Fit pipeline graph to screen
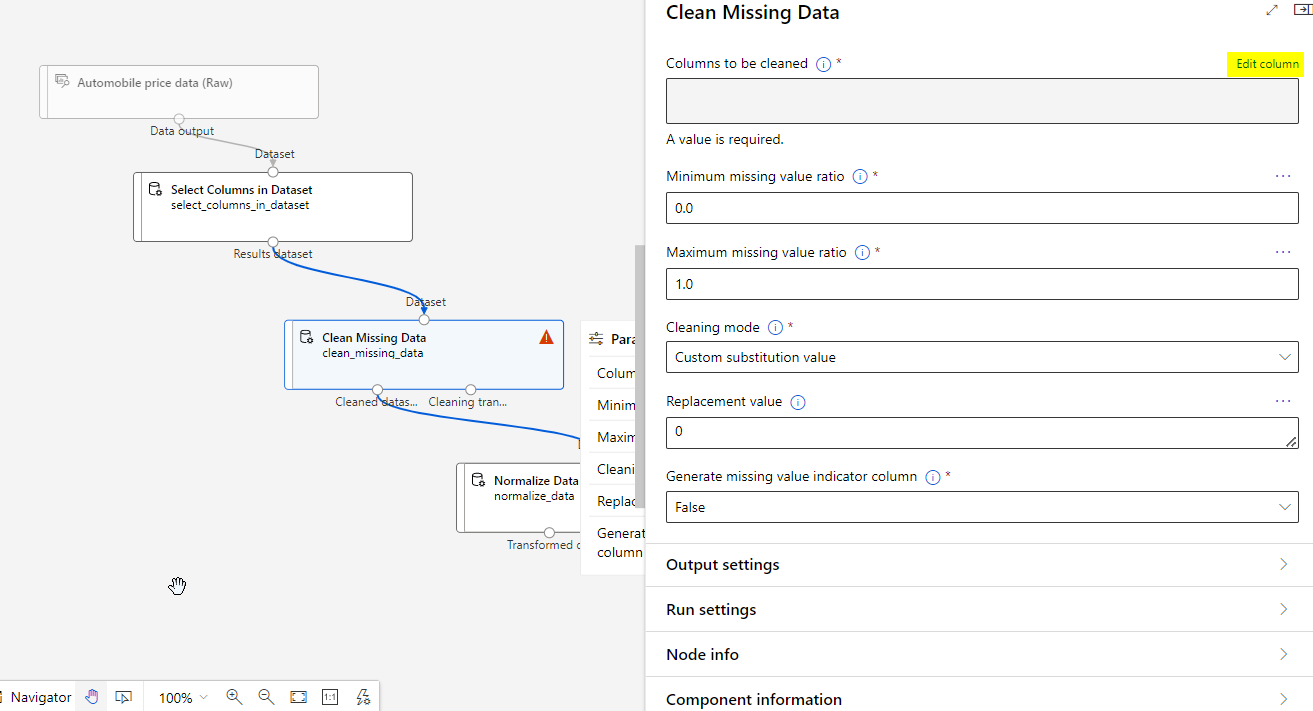This screenshot has width=1313, height=711. coord(298,697)
